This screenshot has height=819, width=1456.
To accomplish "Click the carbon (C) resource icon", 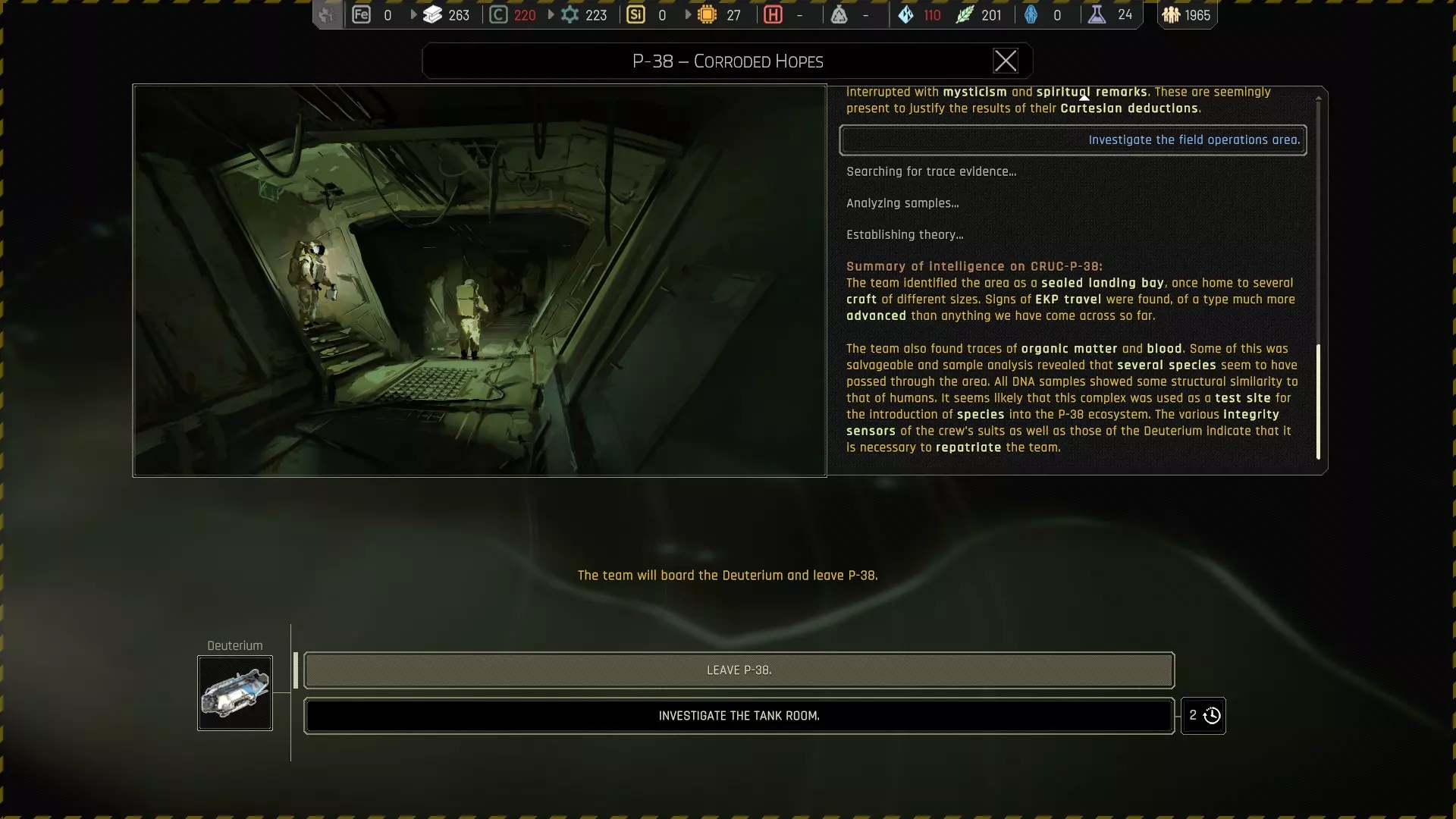I will [498, 15].
